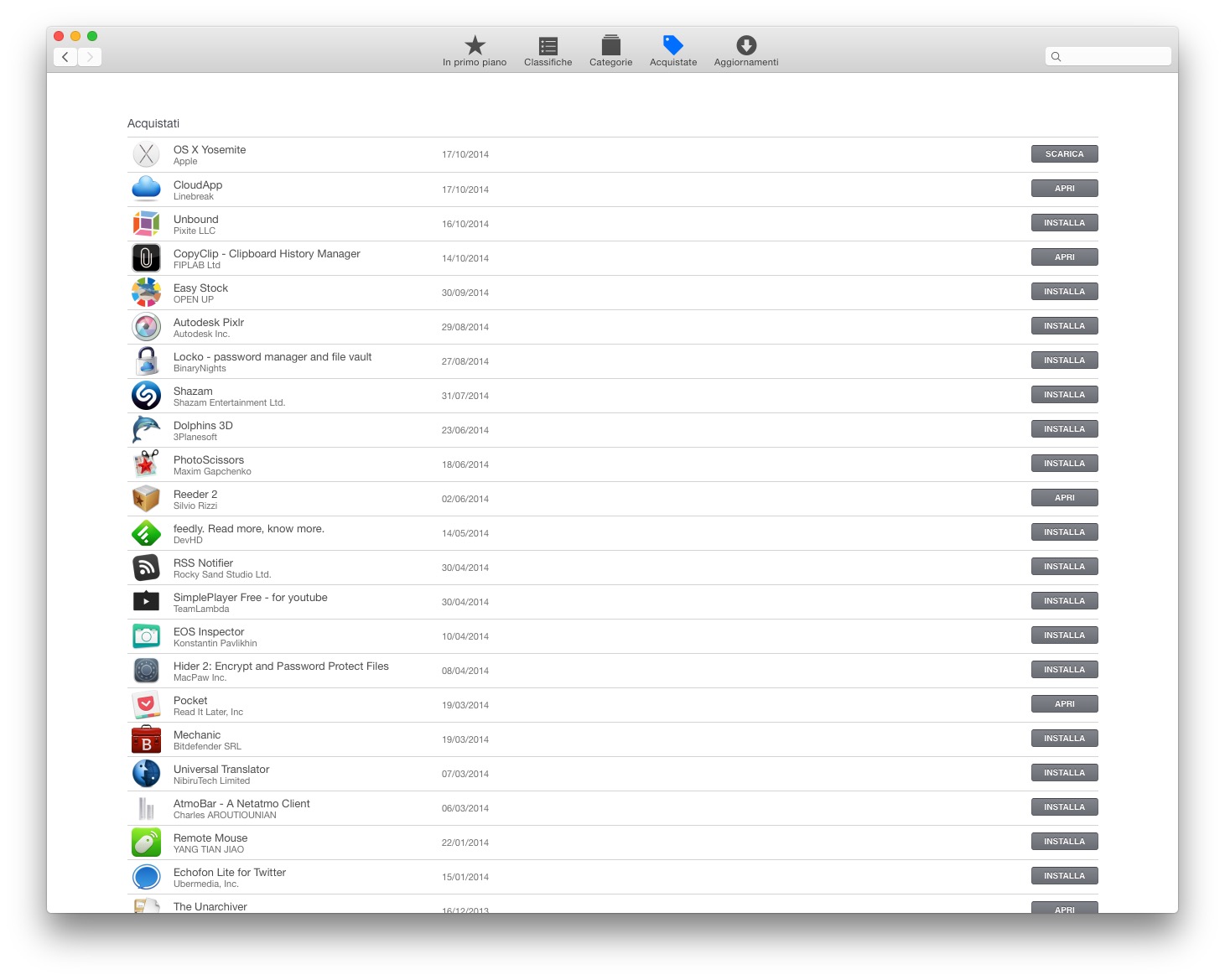The height and width of the screenshot is (980, 1225).
Task: Open Reeder 2 with Apri
Action: click(1065, 498)
